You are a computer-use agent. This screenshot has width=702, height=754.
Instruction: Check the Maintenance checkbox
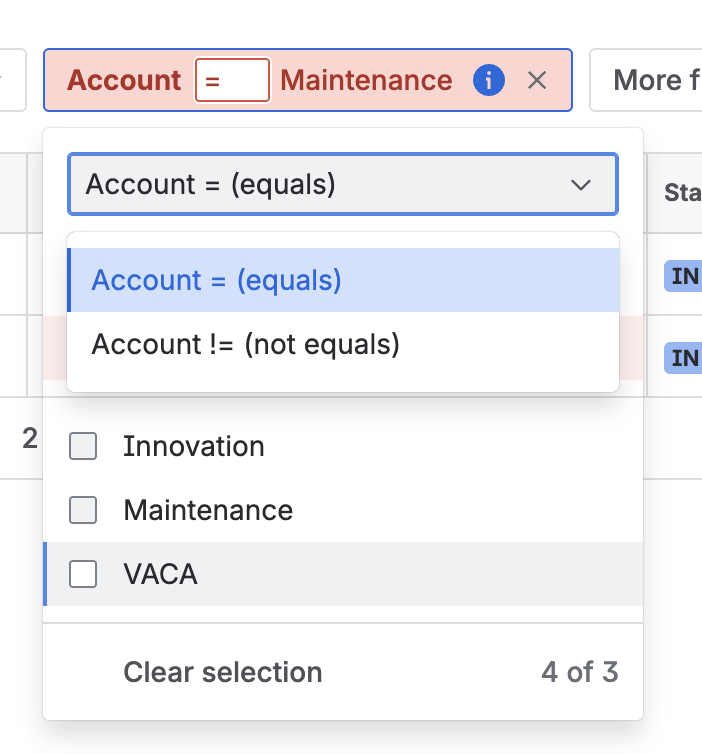coord(83,510)
